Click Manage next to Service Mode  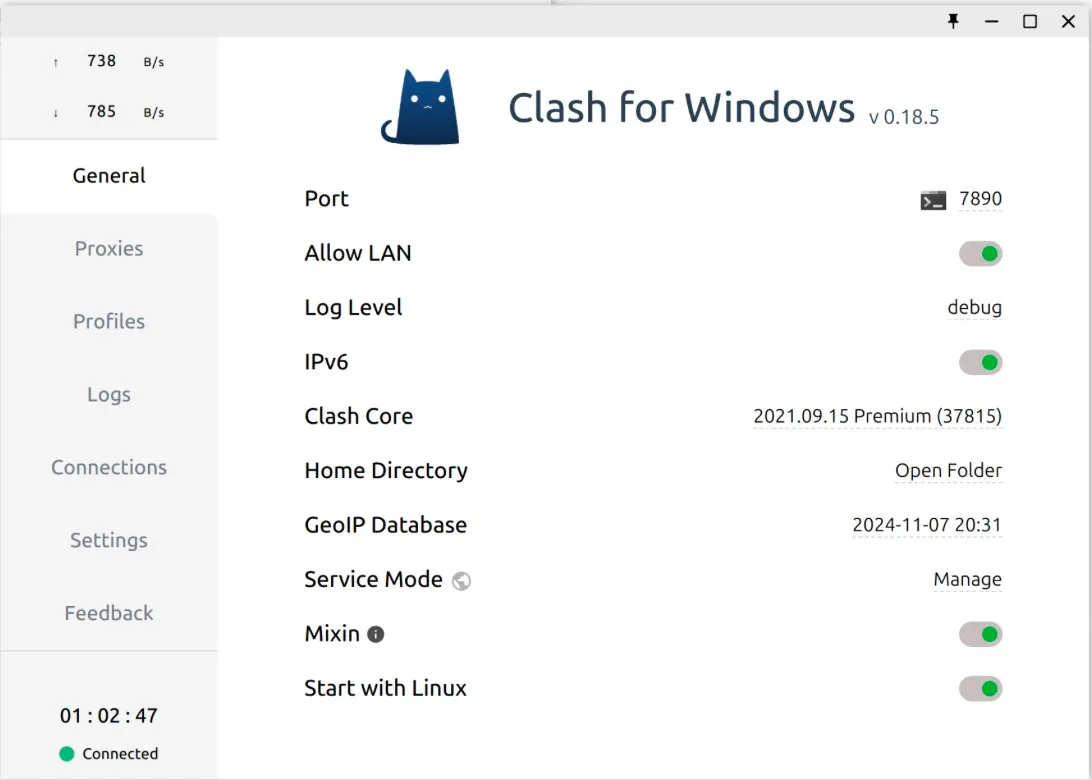pyautogui.click(x=967, y=579)
